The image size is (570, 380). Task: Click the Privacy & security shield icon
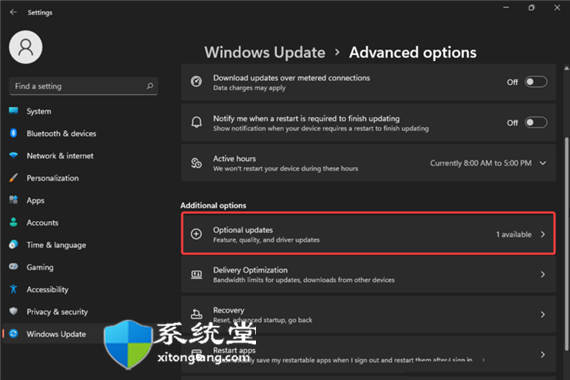click(13, 311)
